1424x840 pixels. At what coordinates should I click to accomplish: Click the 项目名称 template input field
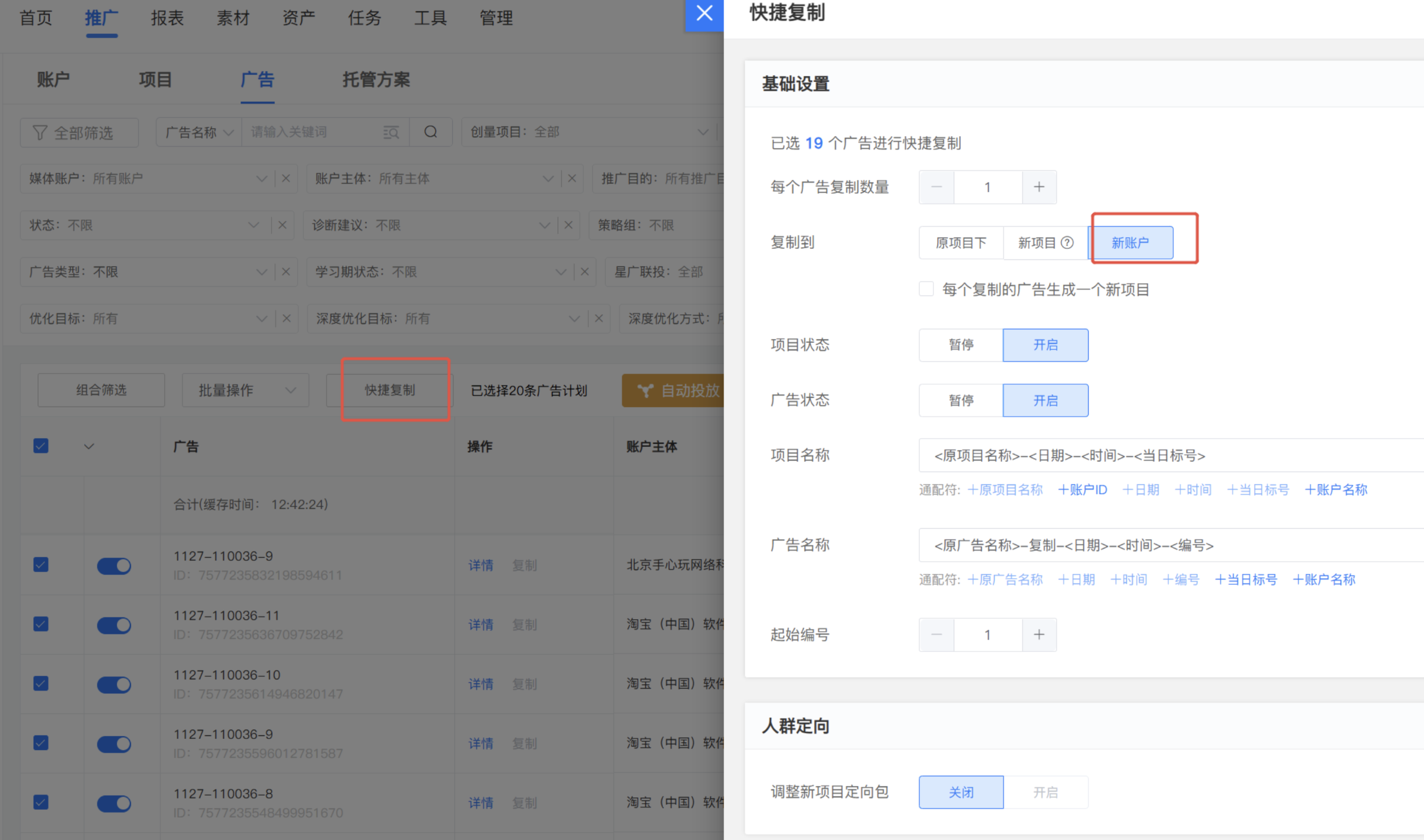pos(1171,455)
